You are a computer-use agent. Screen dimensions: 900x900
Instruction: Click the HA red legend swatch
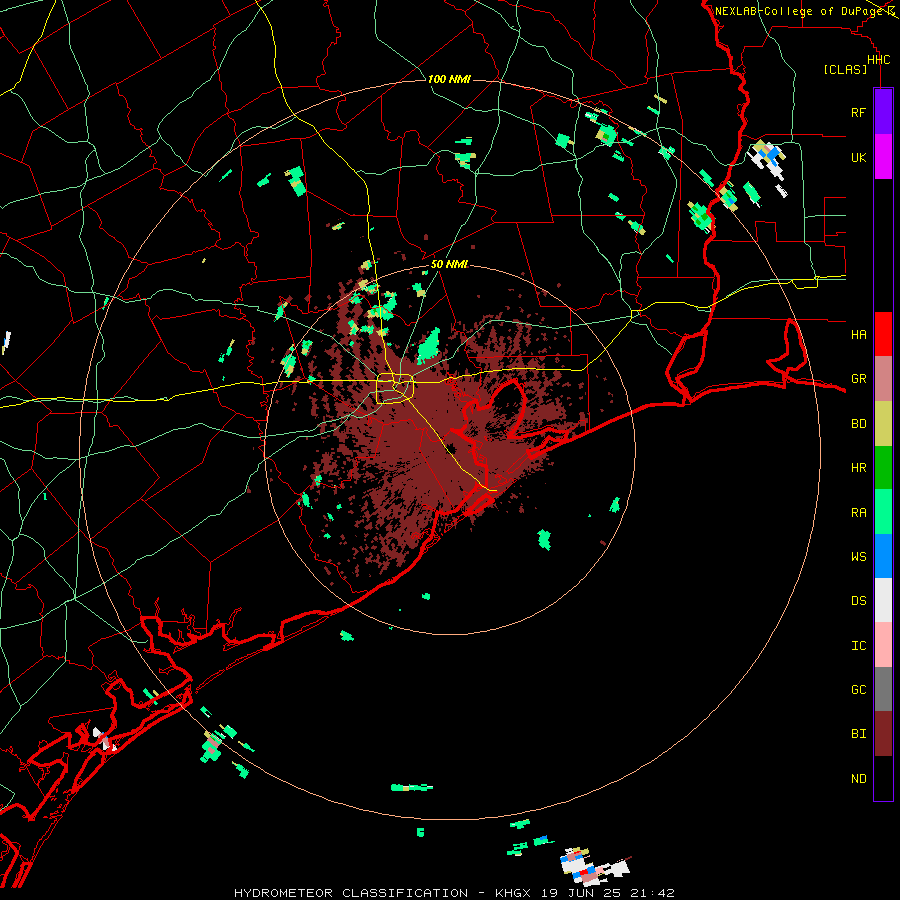coord(883,334)
